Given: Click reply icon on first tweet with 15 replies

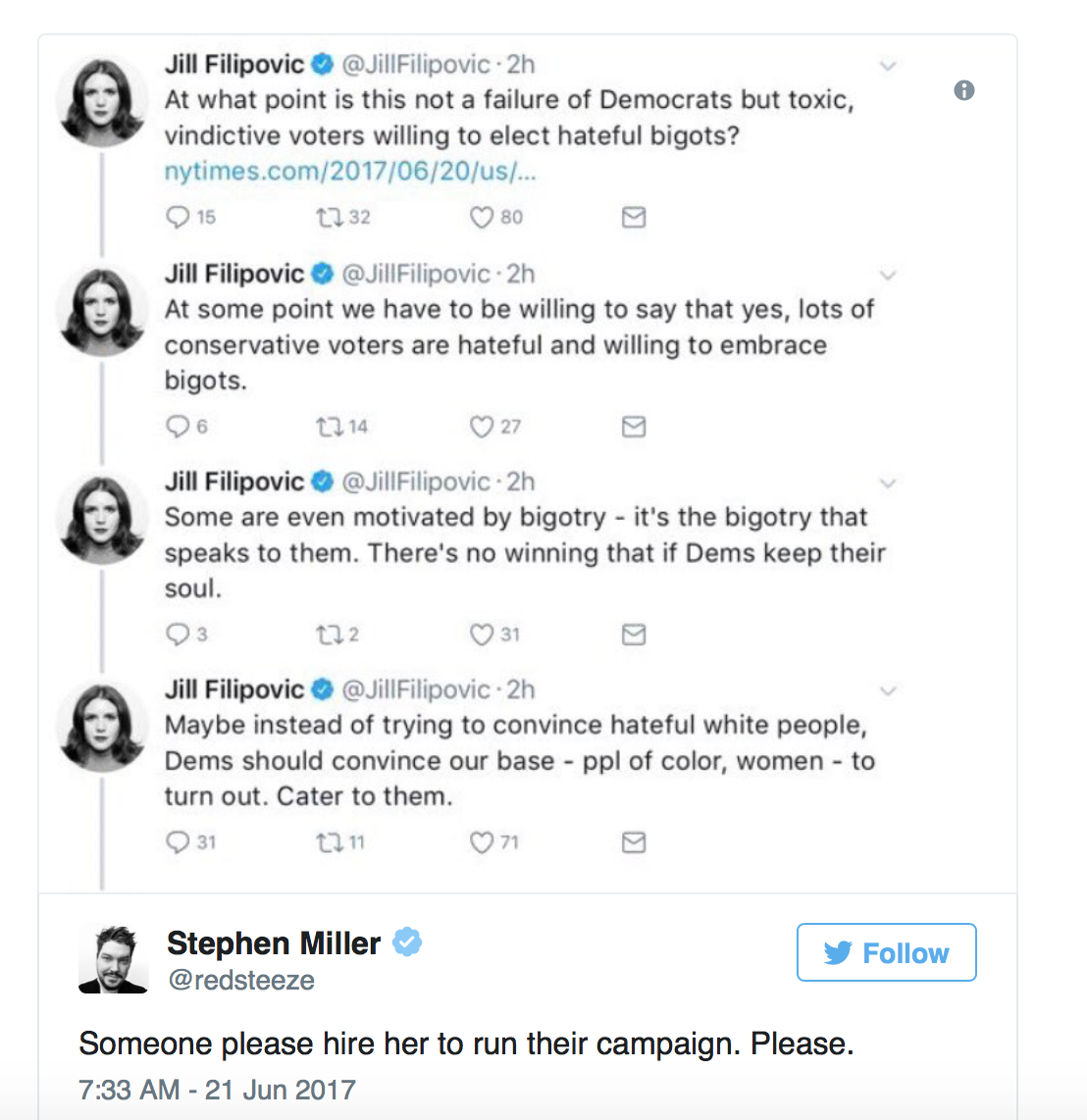Looking at the screenshot, I should (178, 217).
